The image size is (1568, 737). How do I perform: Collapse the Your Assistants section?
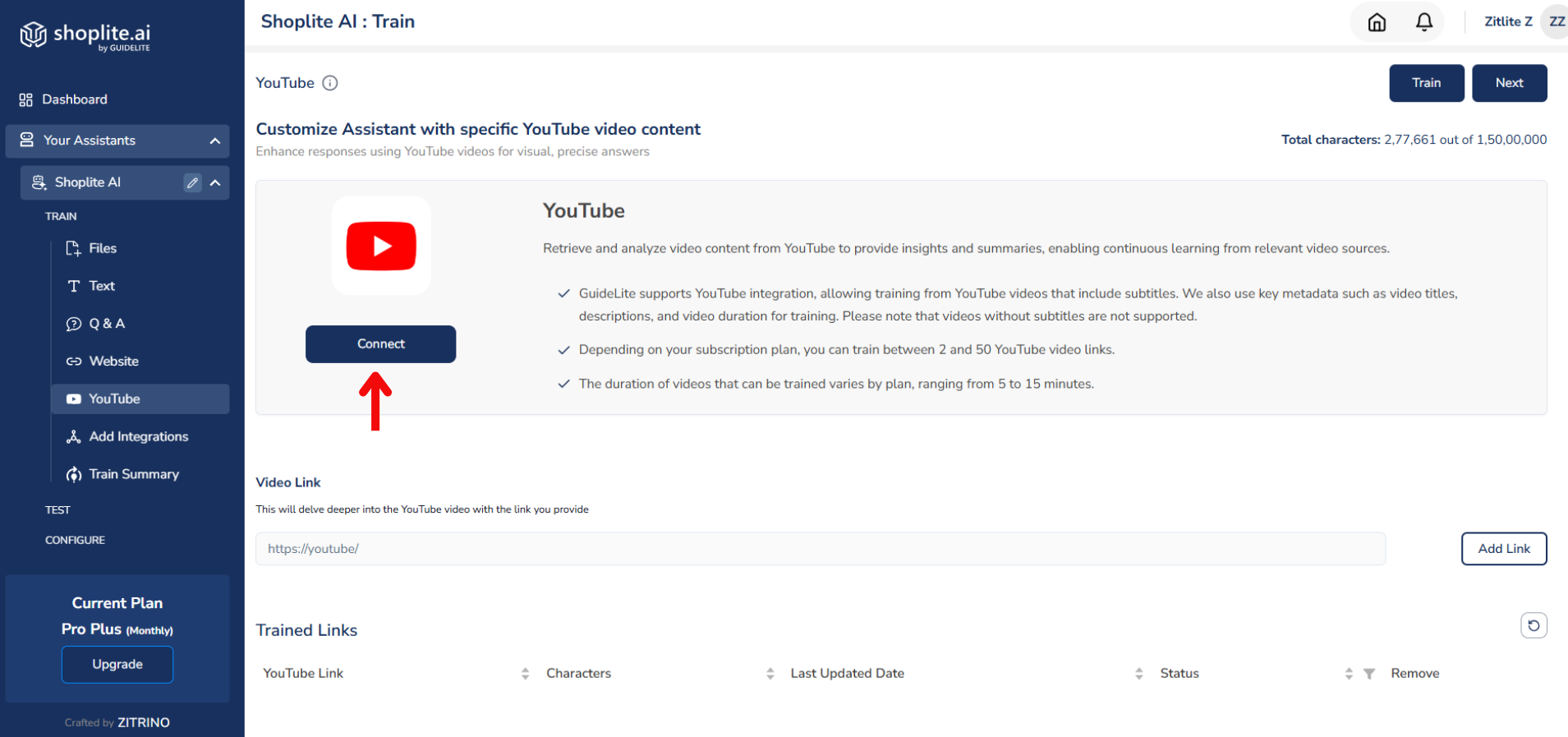click(215, 140)
